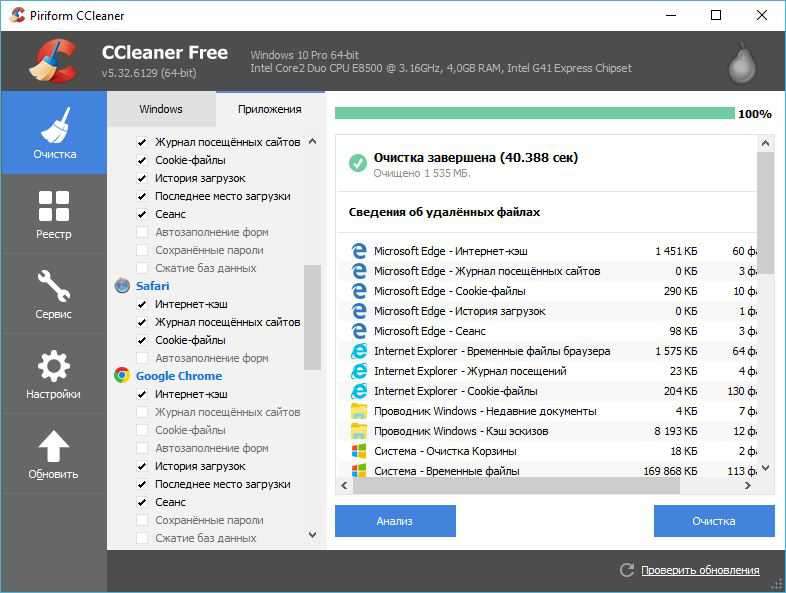Uncheck Google Chrome Интернет-кэш checkbox
This screenshot has width=786, height=593.
[x=142, y=394]
